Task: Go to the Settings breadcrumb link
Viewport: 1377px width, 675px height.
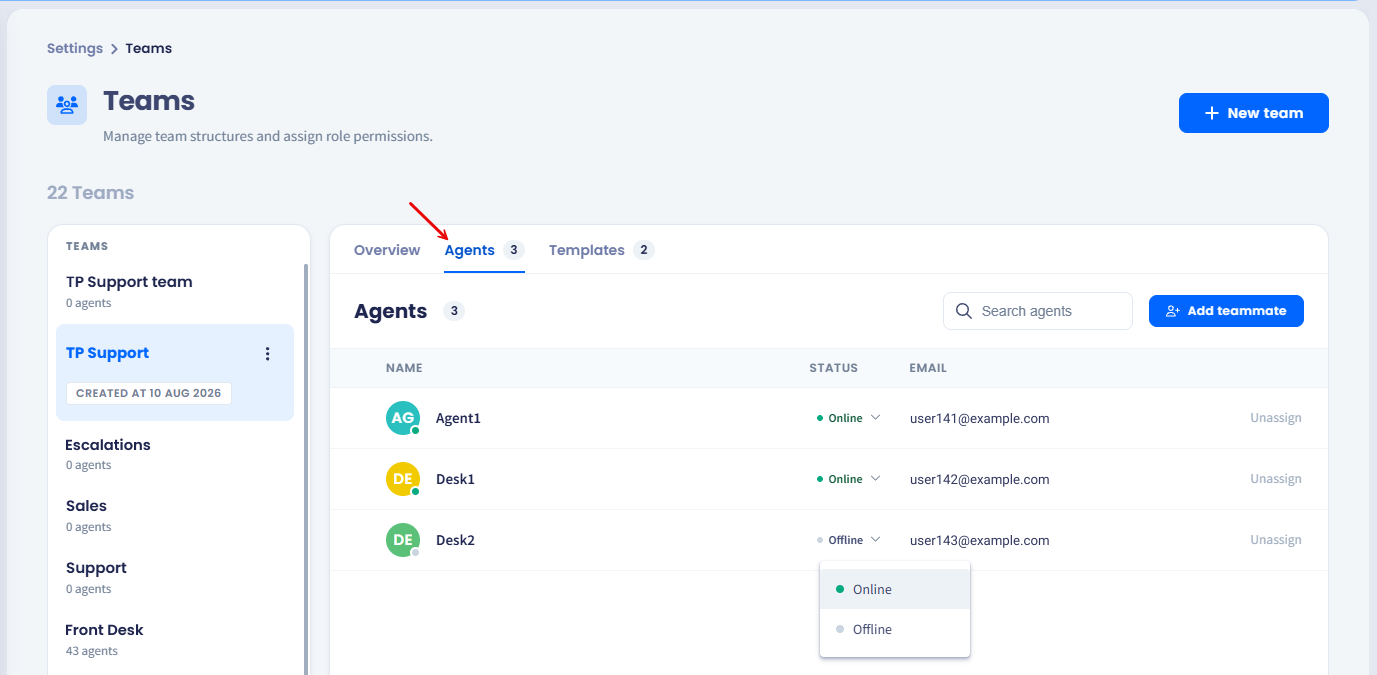Action: (x=75, y=48)
